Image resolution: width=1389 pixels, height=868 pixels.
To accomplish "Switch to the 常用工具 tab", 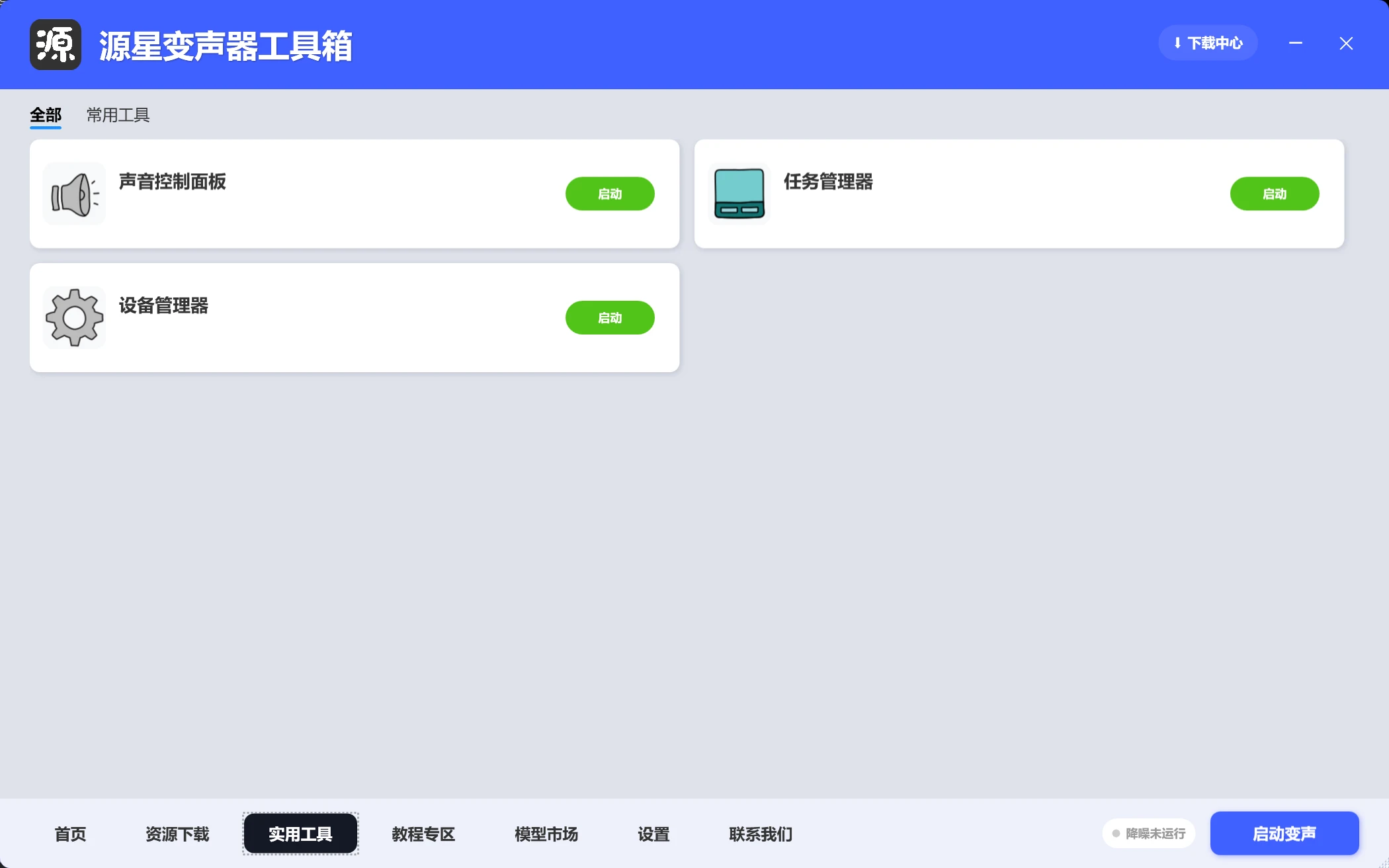I will tap(118, 114).
